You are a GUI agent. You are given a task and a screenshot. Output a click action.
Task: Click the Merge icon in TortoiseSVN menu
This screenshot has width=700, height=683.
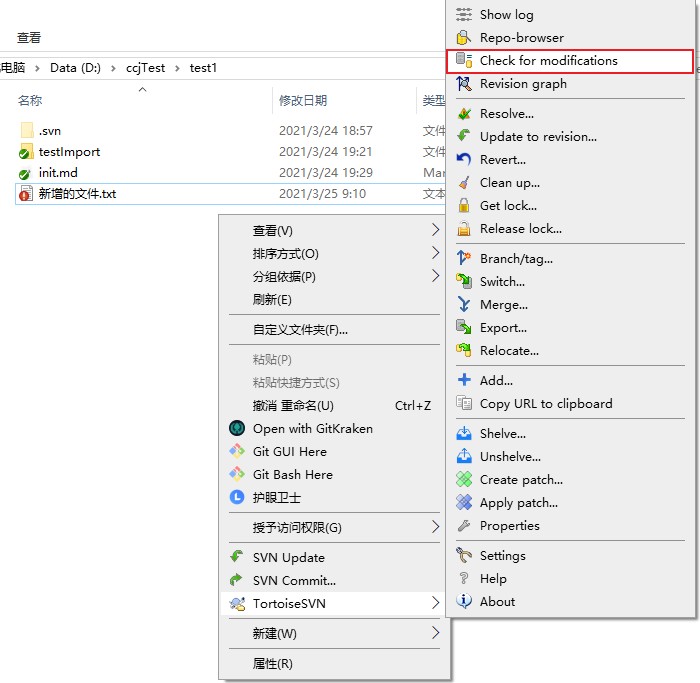tap(464, 305)
